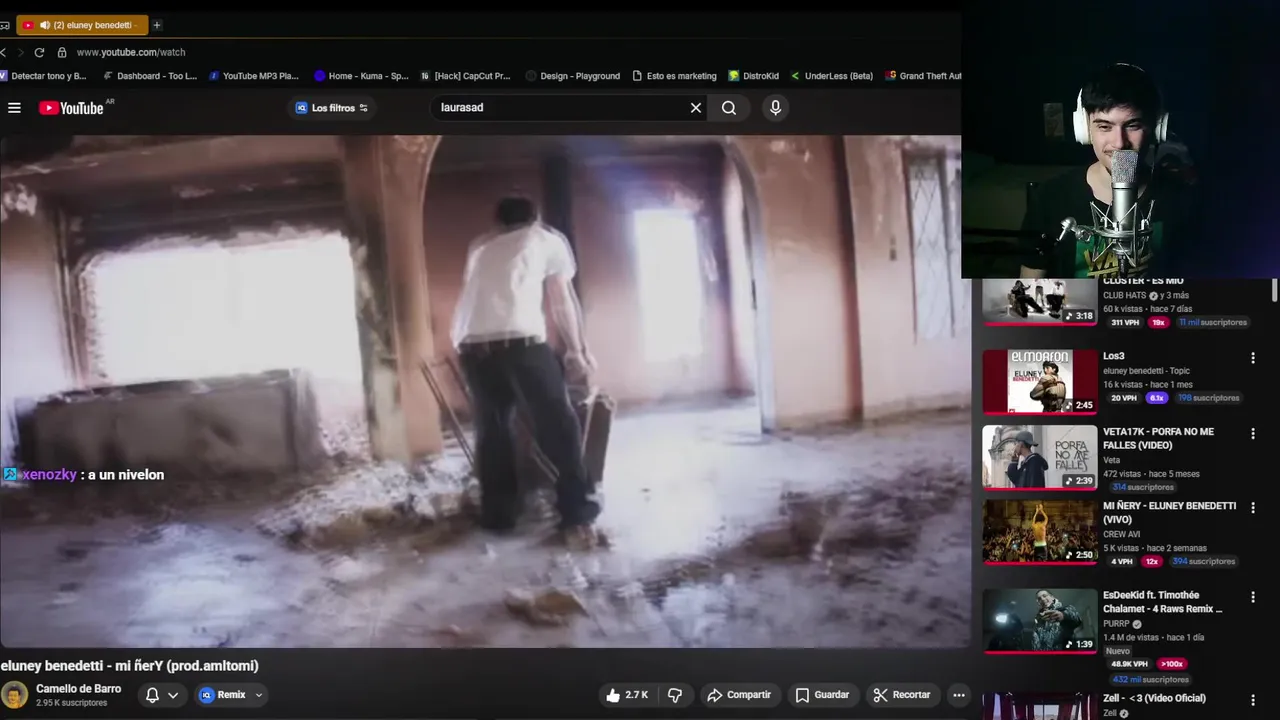The width and height of the screenshot is (1280, 720).
Task: Play the MI ÑERY VIVO thumbnail
Action: point(1039,532)
